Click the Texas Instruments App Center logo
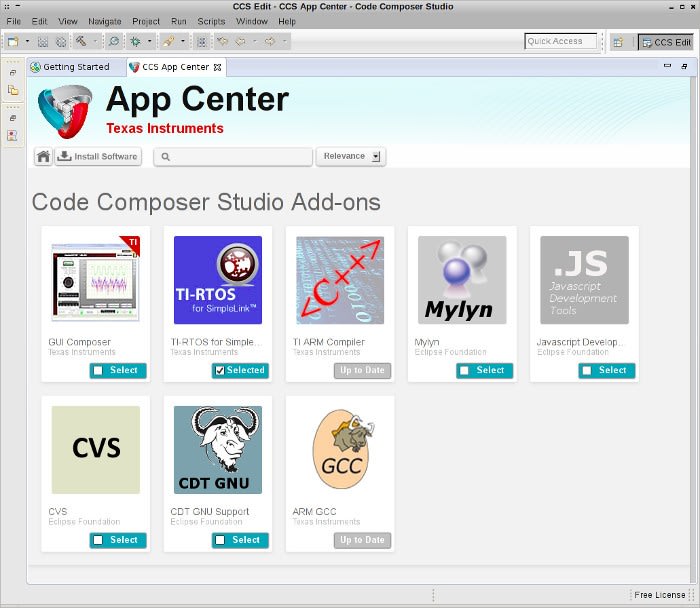The width and height of the screenshot is (700, 608). pyautogui.click(x=65, y=112)
